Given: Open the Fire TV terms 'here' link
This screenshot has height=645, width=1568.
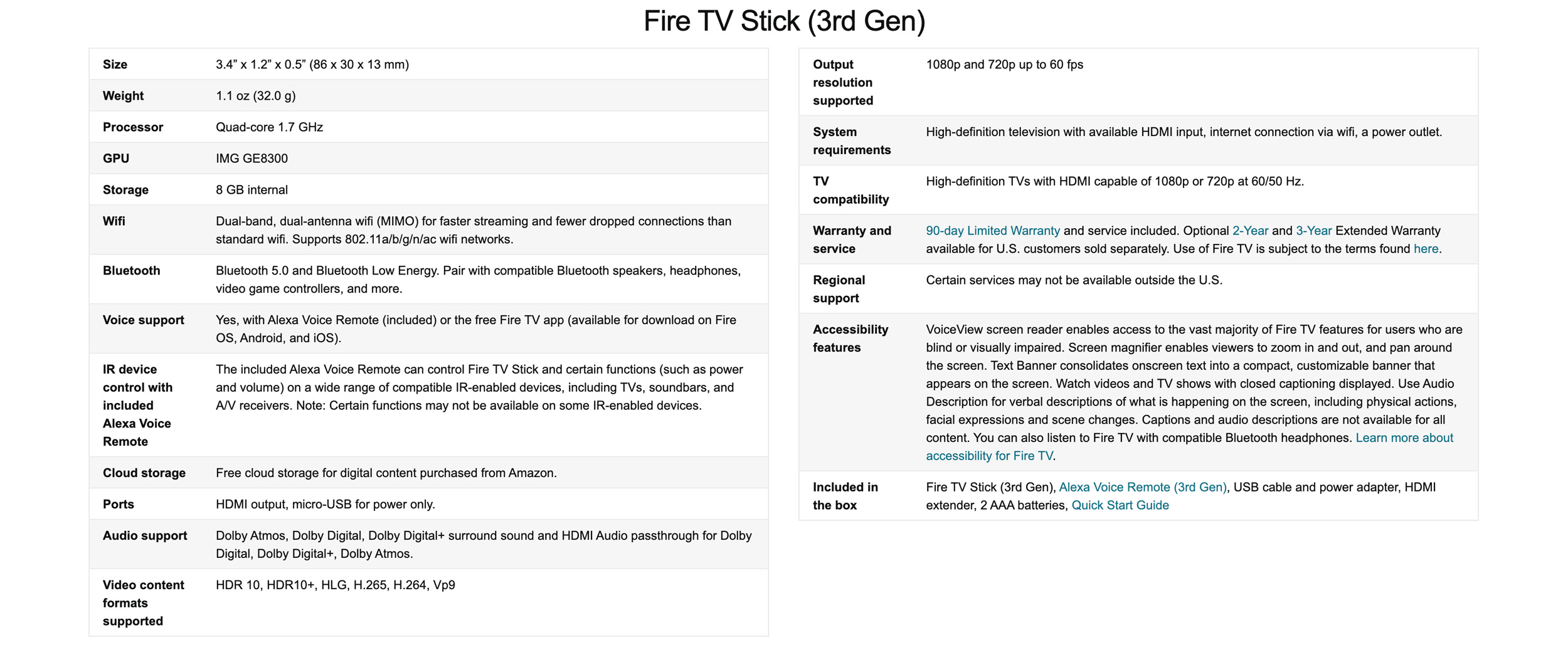Looking at the screenshot, I should click(1426, 249).
